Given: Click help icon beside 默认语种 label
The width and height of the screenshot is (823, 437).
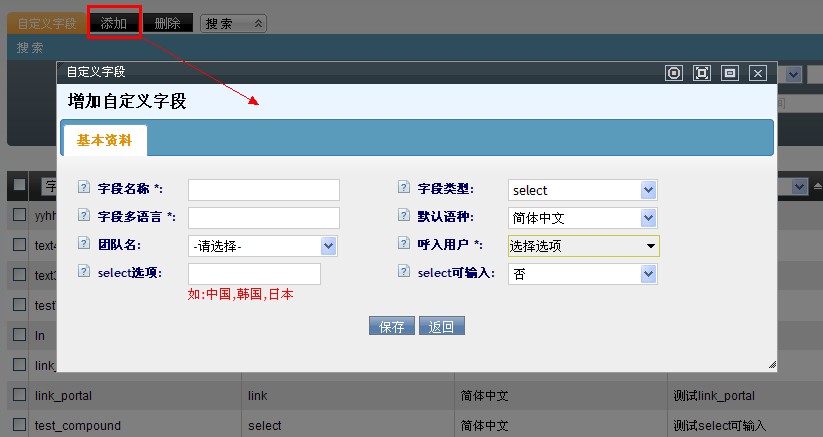Looking at the screenshot, I should (404, 215).
